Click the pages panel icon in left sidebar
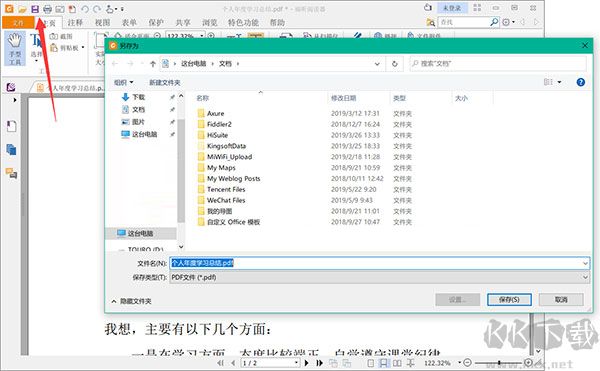Viewport: 600px width, 371px height. [x=11, y=150]
